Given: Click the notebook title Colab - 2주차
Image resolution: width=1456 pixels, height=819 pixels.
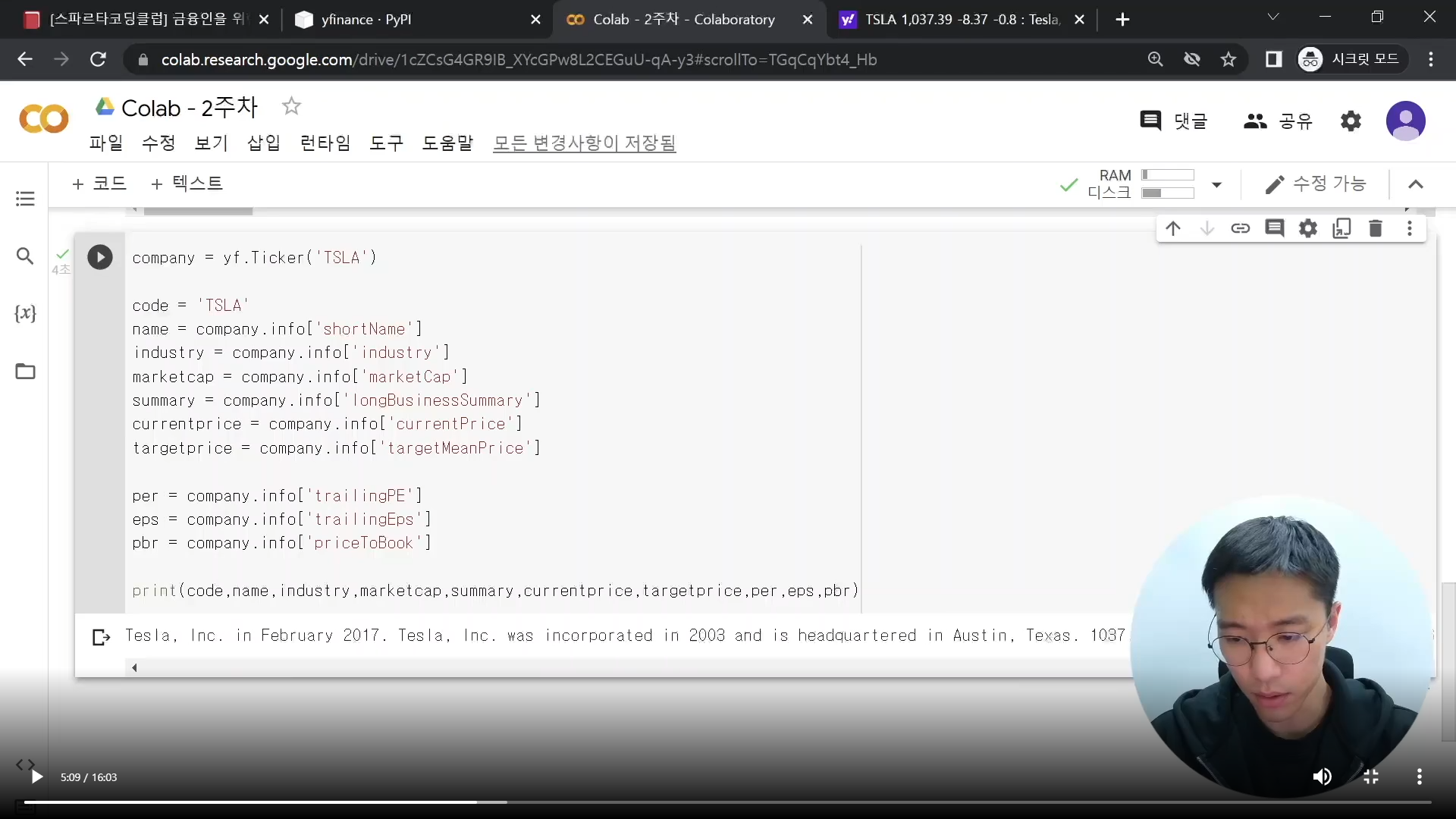Looking at the screenshot, I should click(x=190, y=108).
